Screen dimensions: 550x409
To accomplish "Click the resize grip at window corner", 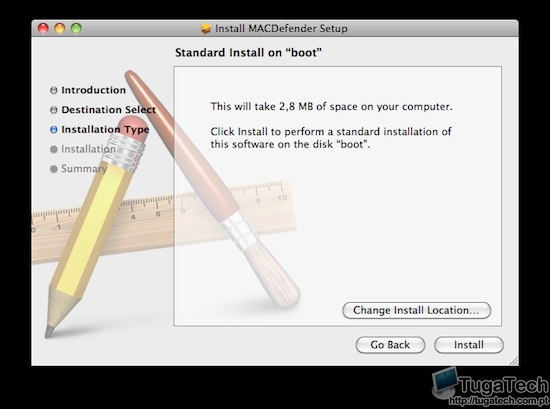I will [x=514, y=361].
